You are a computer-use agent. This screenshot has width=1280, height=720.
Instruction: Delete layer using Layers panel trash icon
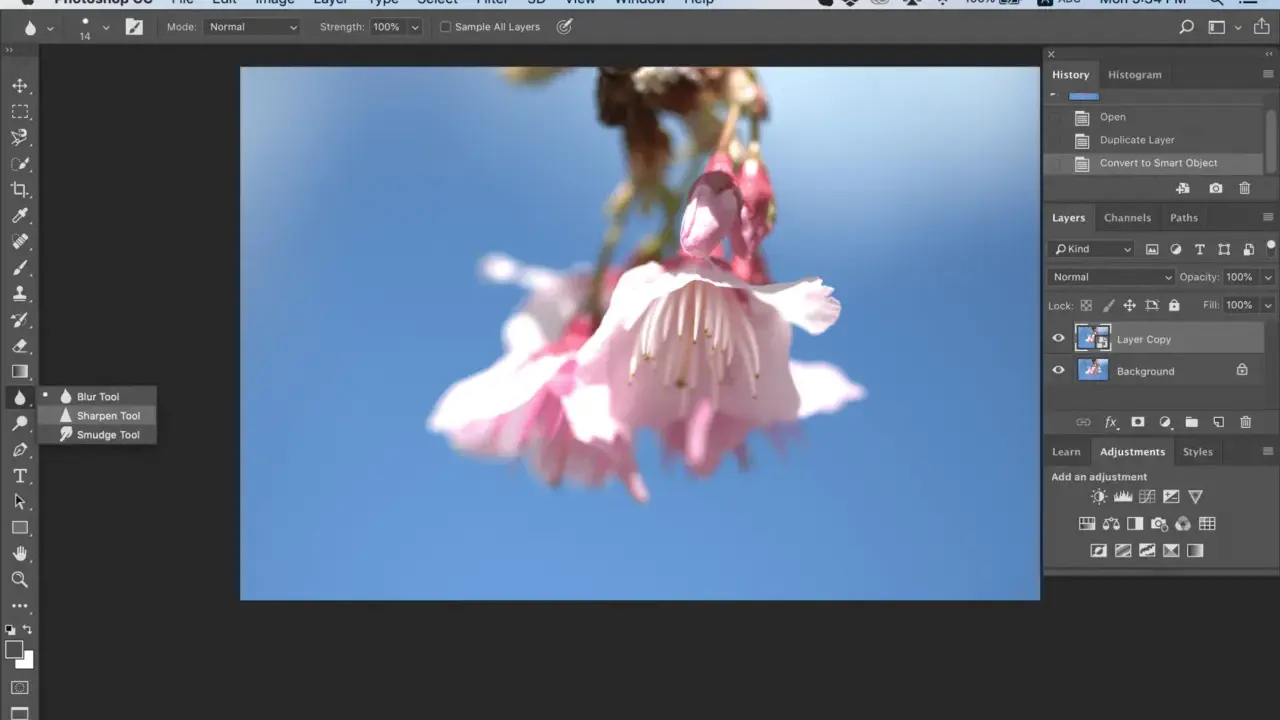tap(1245, 422)
